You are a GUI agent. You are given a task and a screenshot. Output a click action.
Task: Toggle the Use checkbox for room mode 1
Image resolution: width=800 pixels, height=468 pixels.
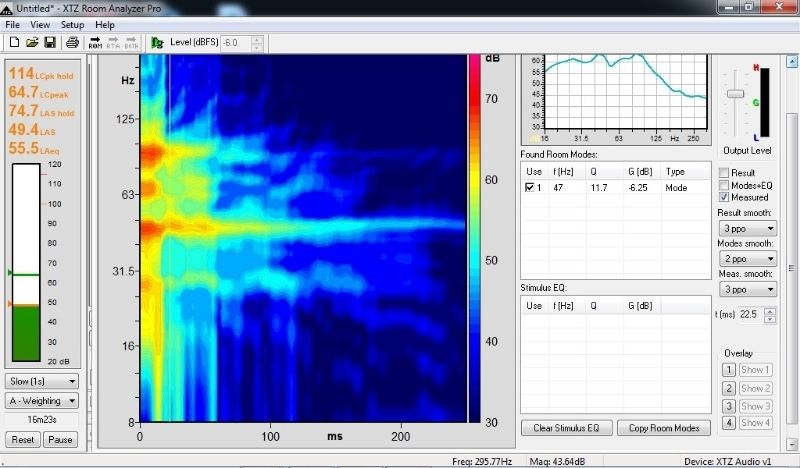click(530, 187)
